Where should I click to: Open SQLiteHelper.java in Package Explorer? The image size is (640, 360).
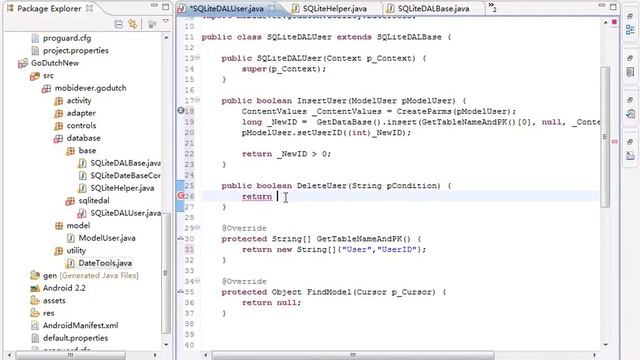point(122,188)
